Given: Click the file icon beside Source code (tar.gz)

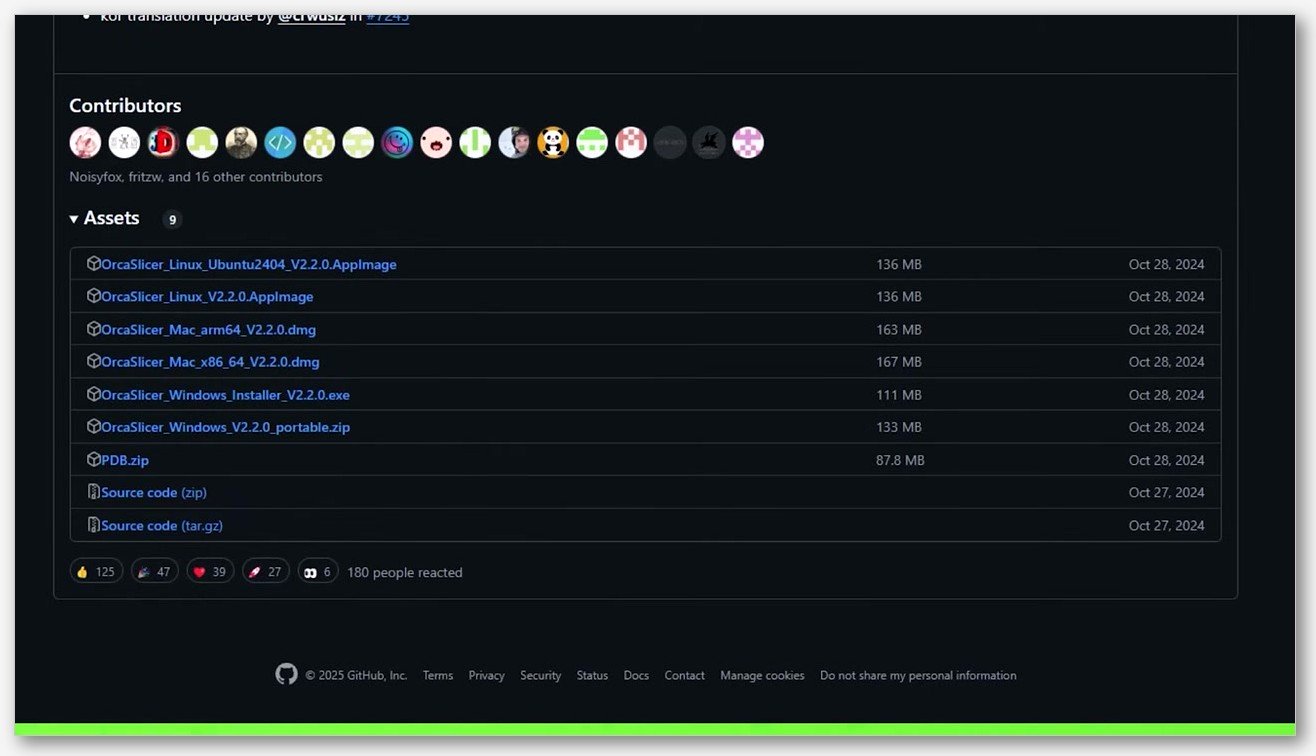Looking at the screenshot, I should 94,525.
